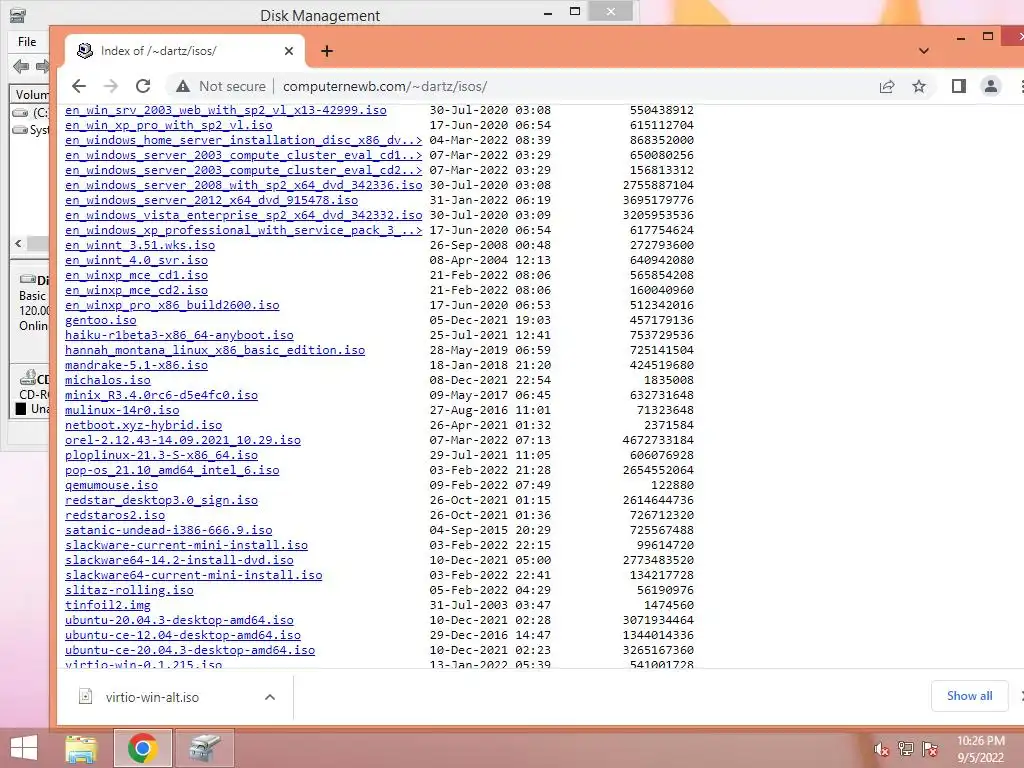The image size is (1024, 768).
Task: Open the File menu in Disk Management
Action: 27,42
